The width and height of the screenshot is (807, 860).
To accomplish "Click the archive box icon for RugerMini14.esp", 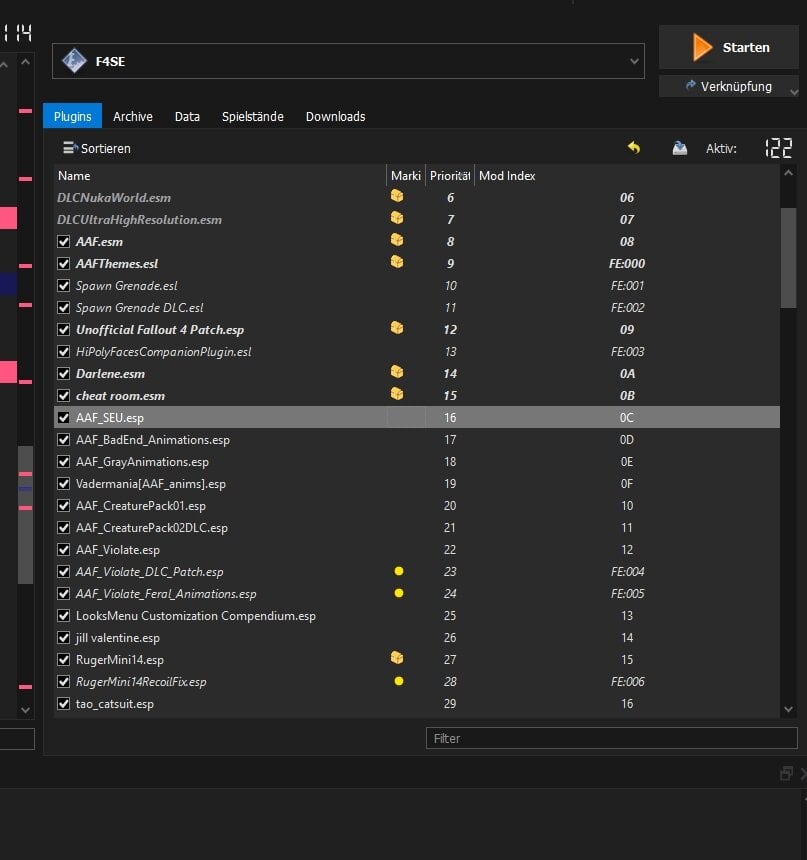I will tap(397, 658).
